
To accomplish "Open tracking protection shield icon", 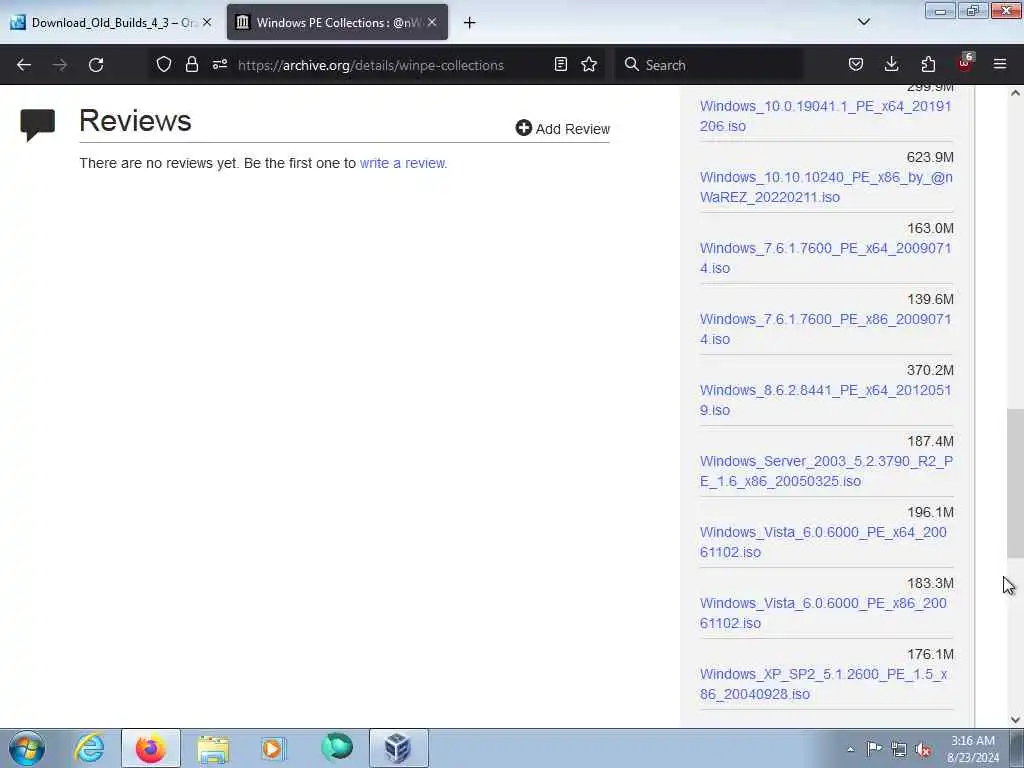I will coord(164,64).
